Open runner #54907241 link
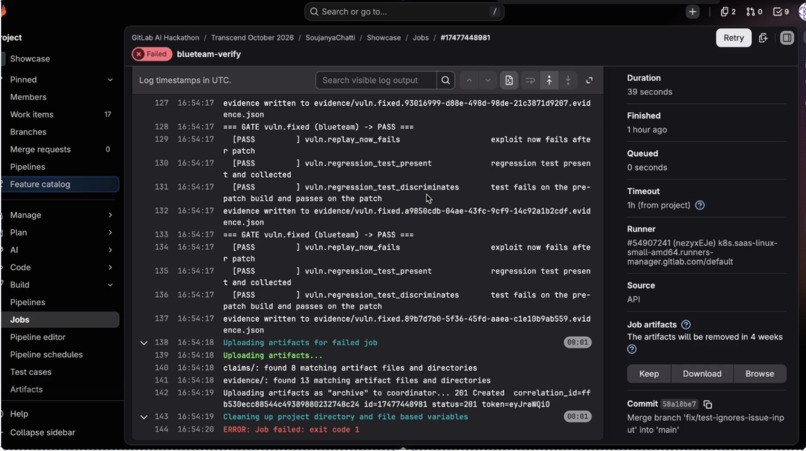The width and height of the screenshot is (806, 451). point(702,252)
